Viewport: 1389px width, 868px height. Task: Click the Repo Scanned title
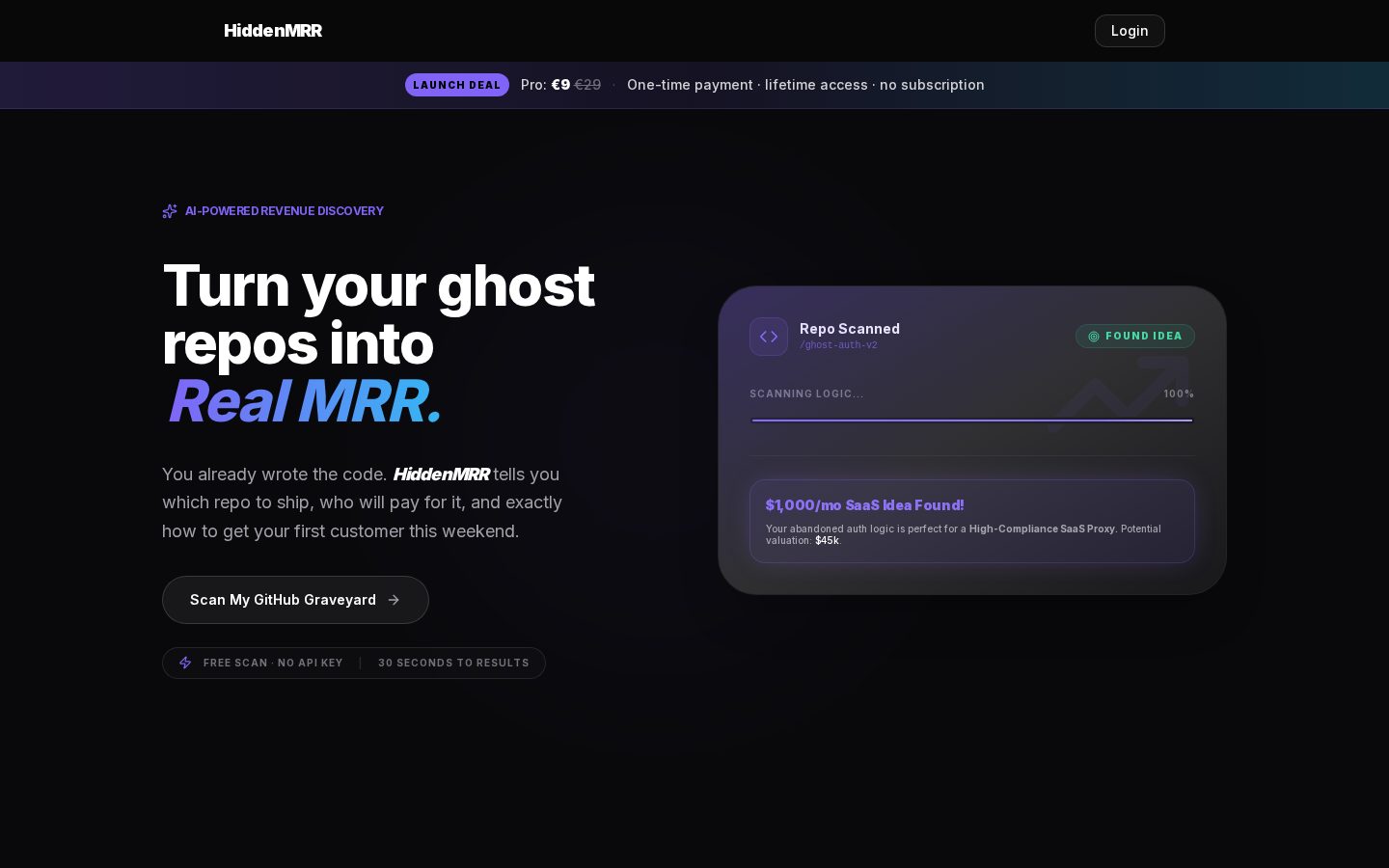click(850, 329)
